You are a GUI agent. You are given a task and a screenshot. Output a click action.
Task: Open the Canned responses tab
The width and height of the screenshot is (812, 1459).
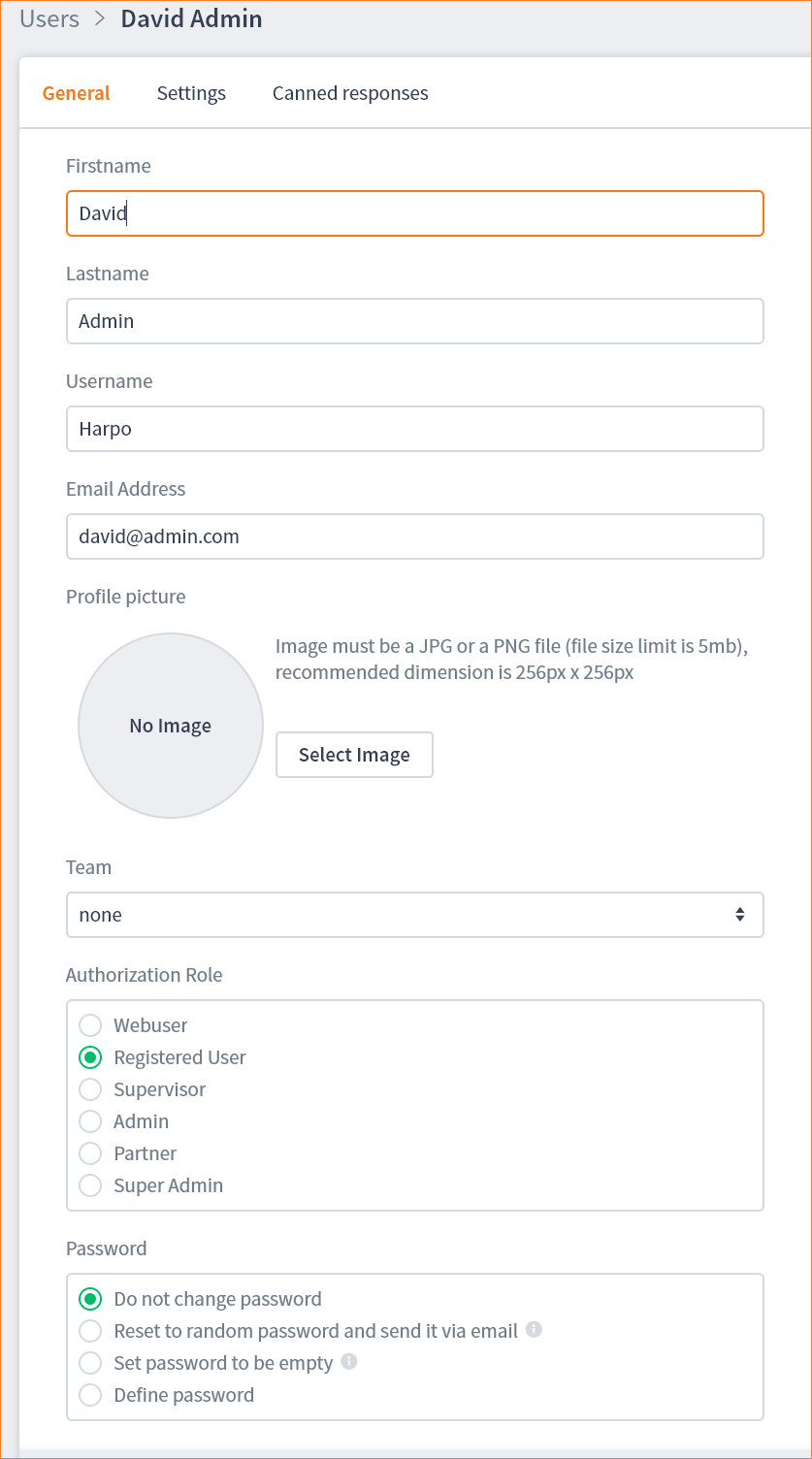(350, 93)
